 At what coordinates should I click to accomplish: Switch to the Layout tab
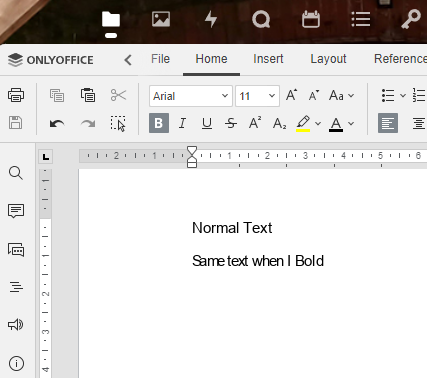pyautogui.click(x=328, y=59)
